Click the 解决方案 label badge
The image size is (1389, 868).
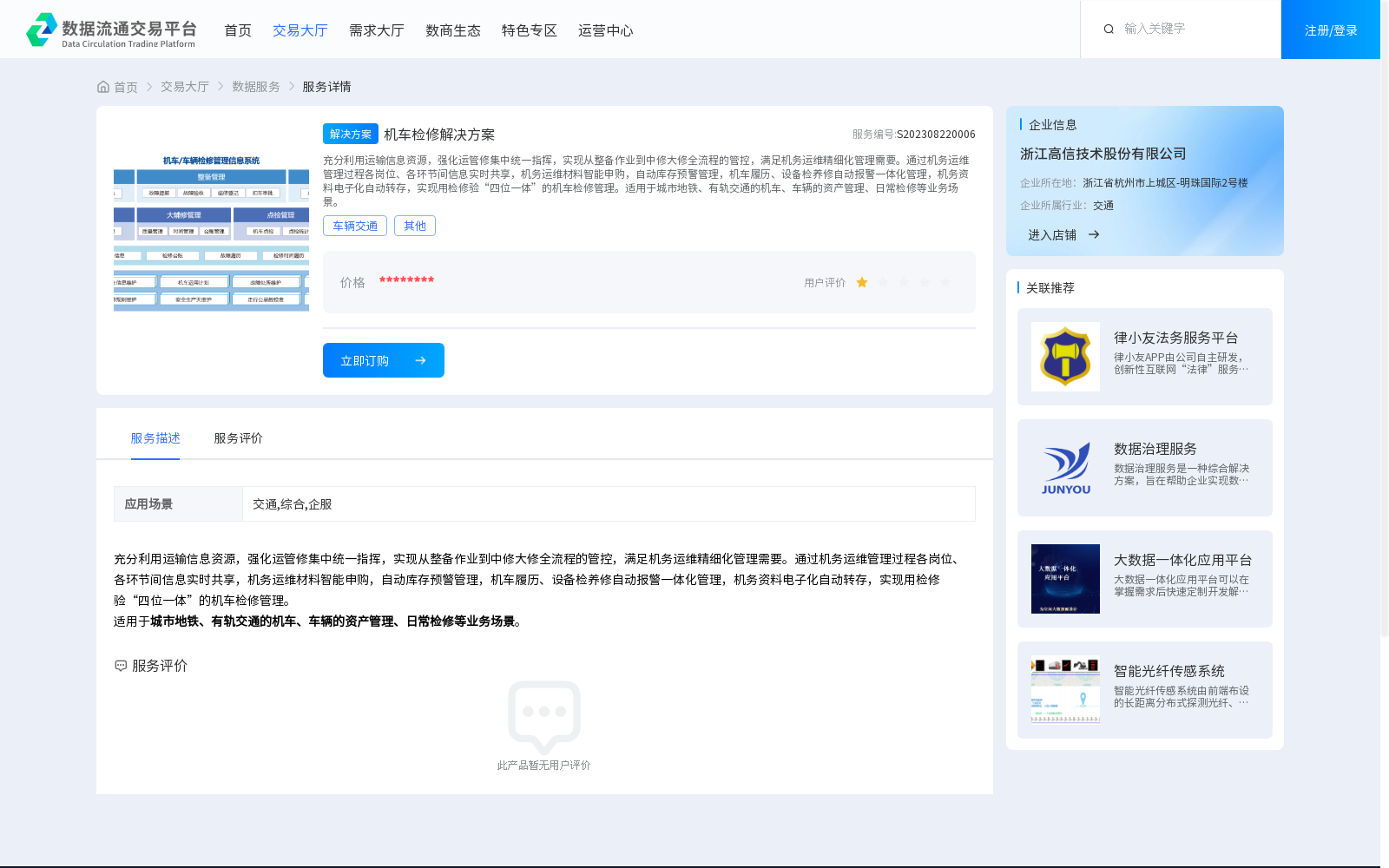[351, 134]
